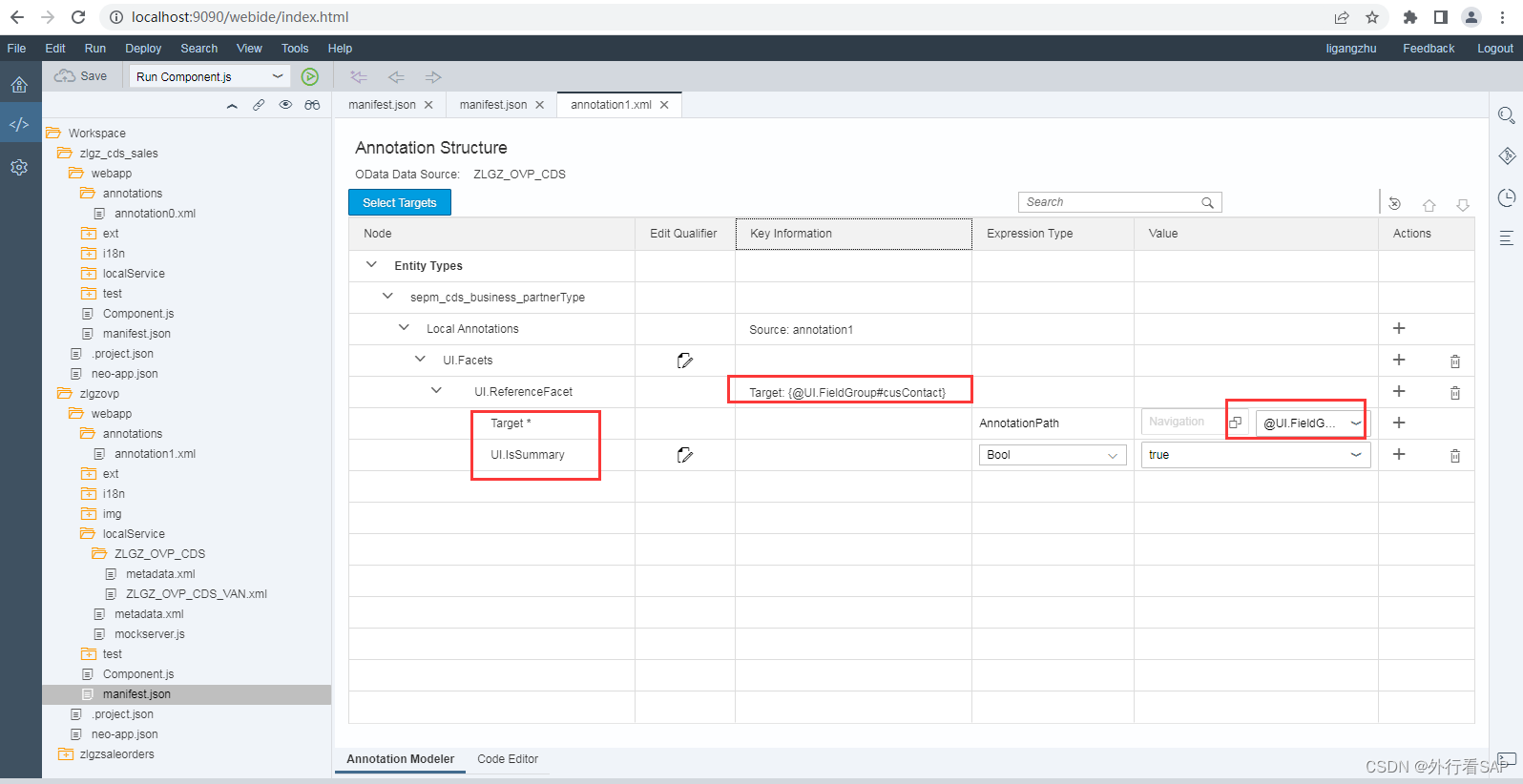Image resolution: width=1523 pixels, height=784 pixels.
Task: Edit qualifier of UI.IsSummary row
Action: tap(684, 455)
